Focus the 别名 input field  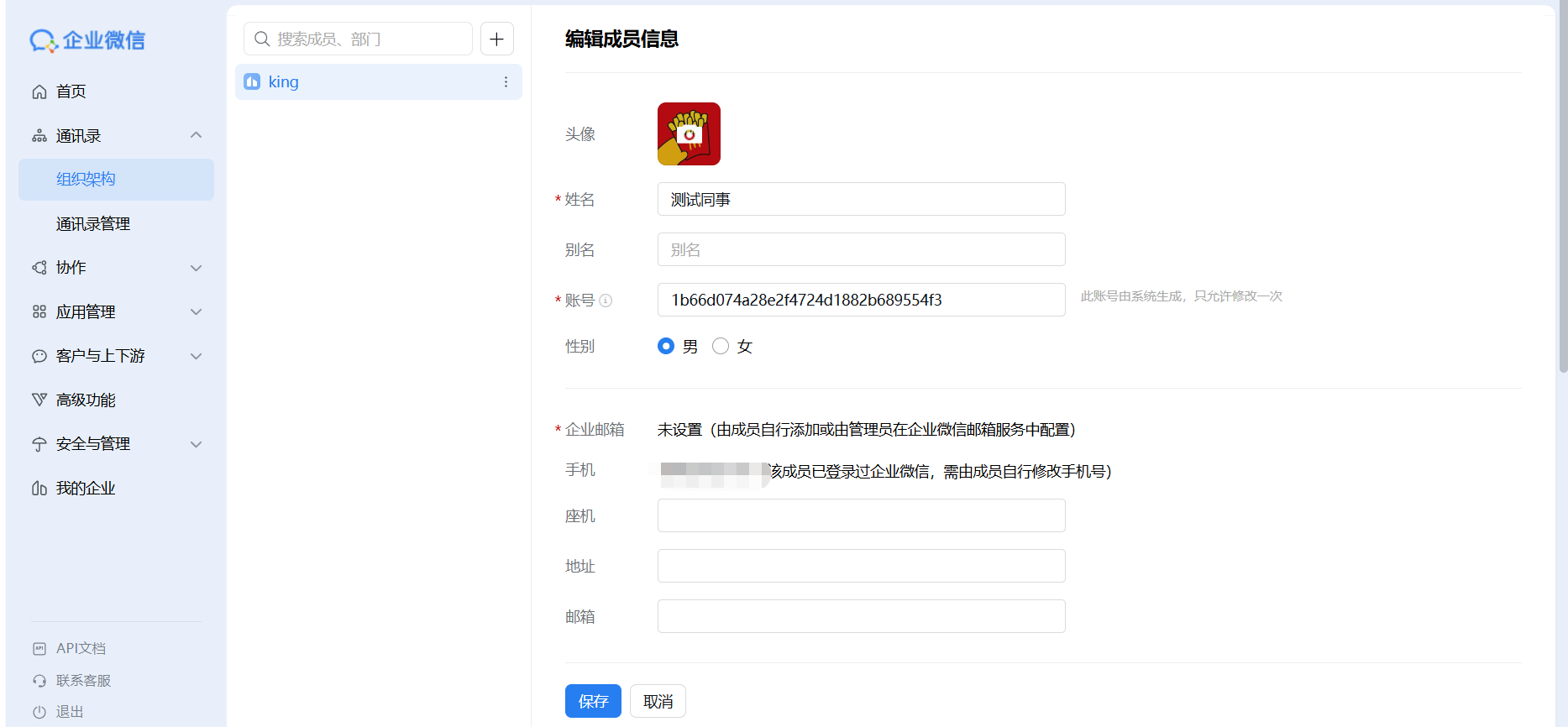click(x=862, y=249)
